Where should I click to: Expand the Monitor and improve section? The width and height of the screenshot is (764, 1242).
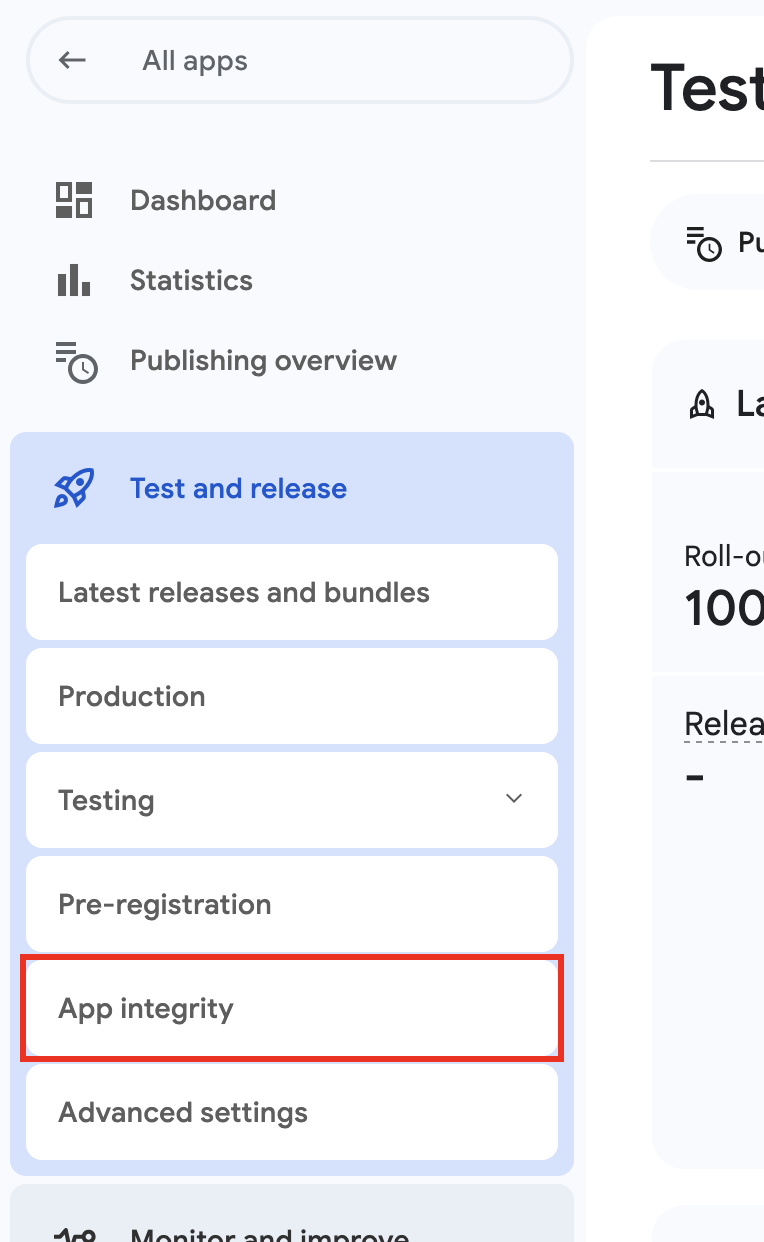[x=270, y=1234]
